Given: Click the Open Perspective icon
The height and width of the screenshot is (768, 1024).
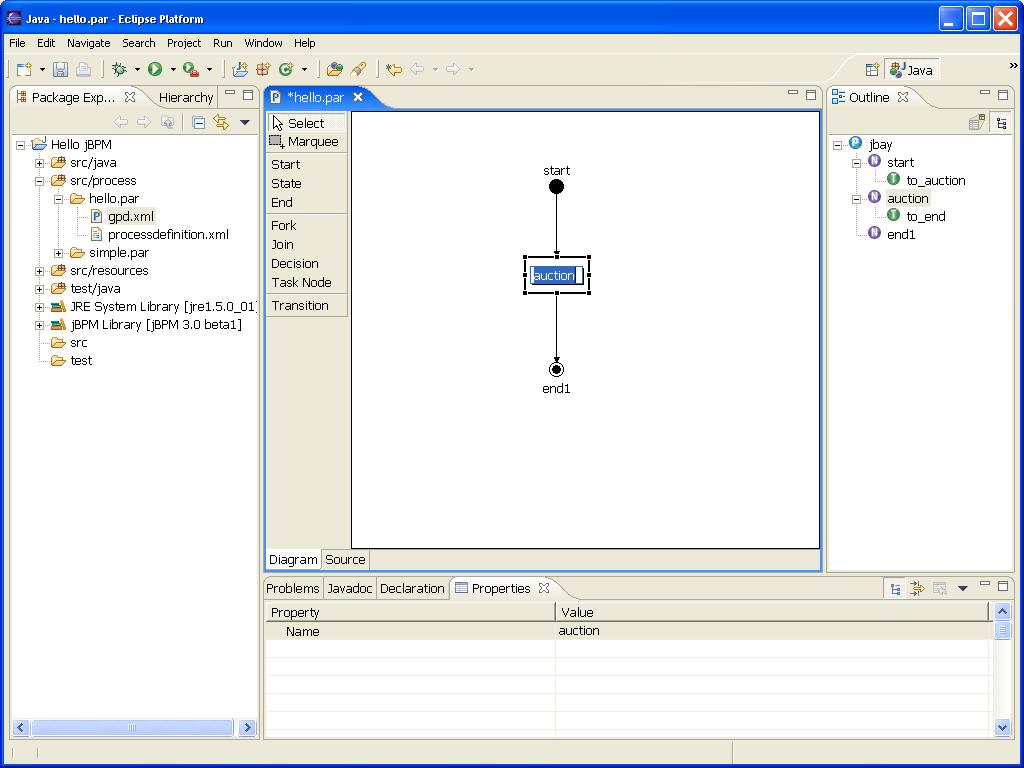Looking at the screenshot, I should [x=872, y=70].
